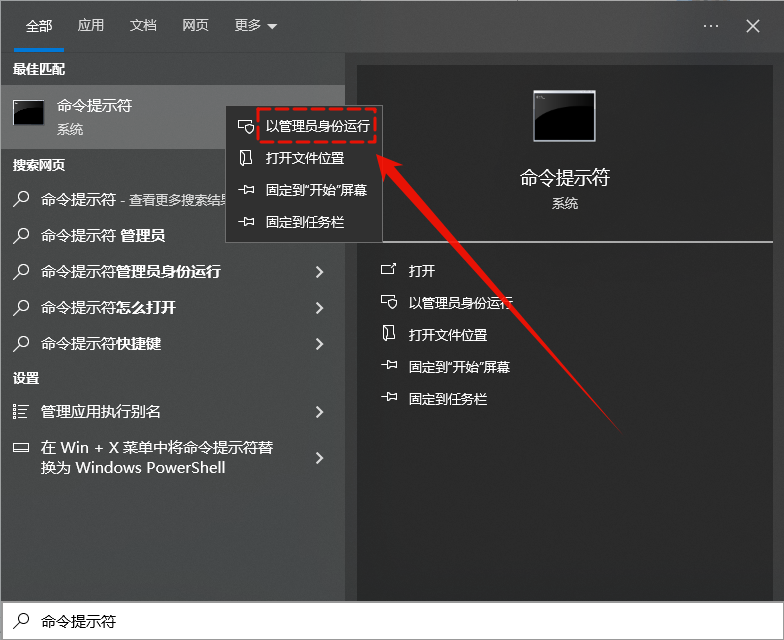This screenshot has height=640, width=784.
Task: Expand chevron for 命令提示符怎么打开
Action: coord(320,308)
